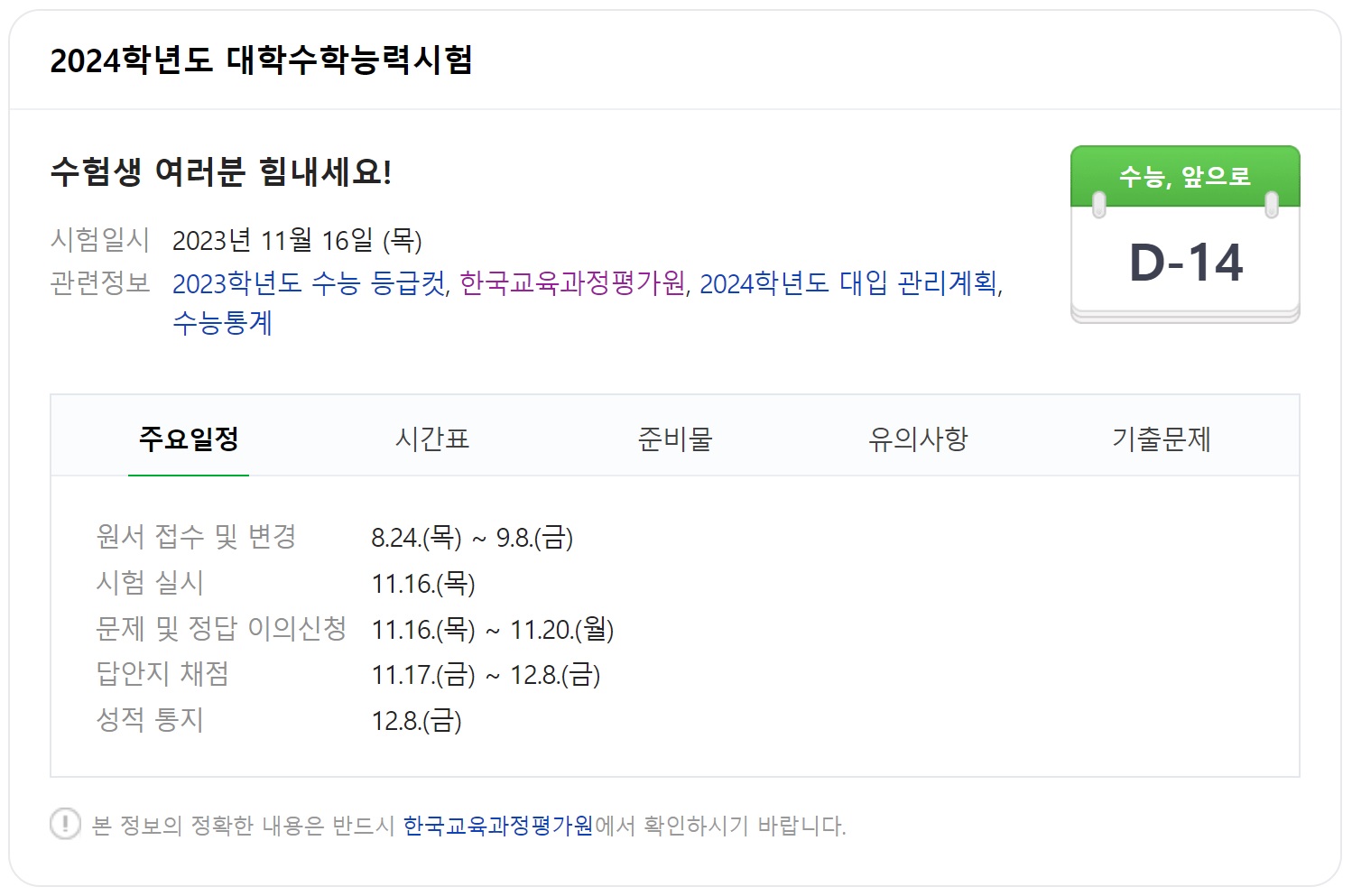Click the exam date 2023년 11월 16일
This screenshot has height=896, width=1352.
tap(301, 240)
